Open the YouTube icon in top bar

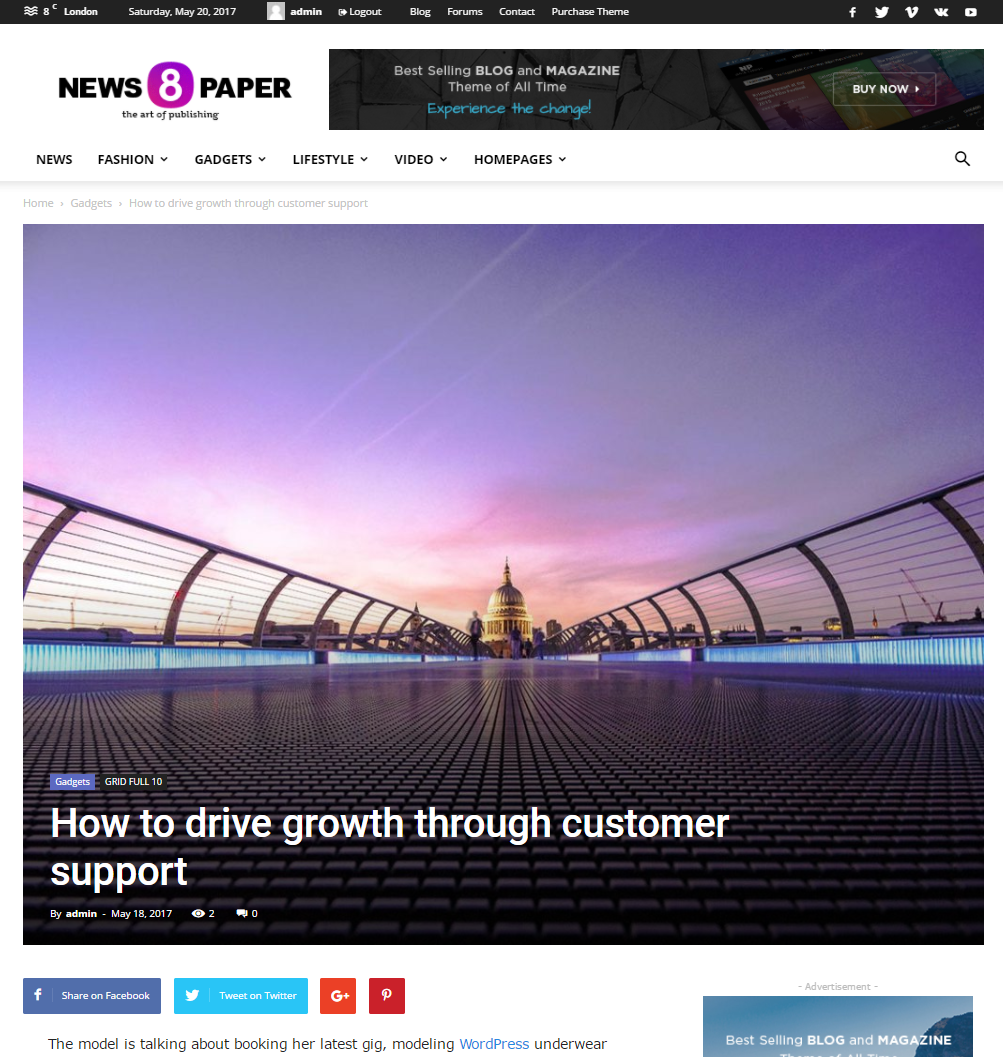[x=971, y=11]
